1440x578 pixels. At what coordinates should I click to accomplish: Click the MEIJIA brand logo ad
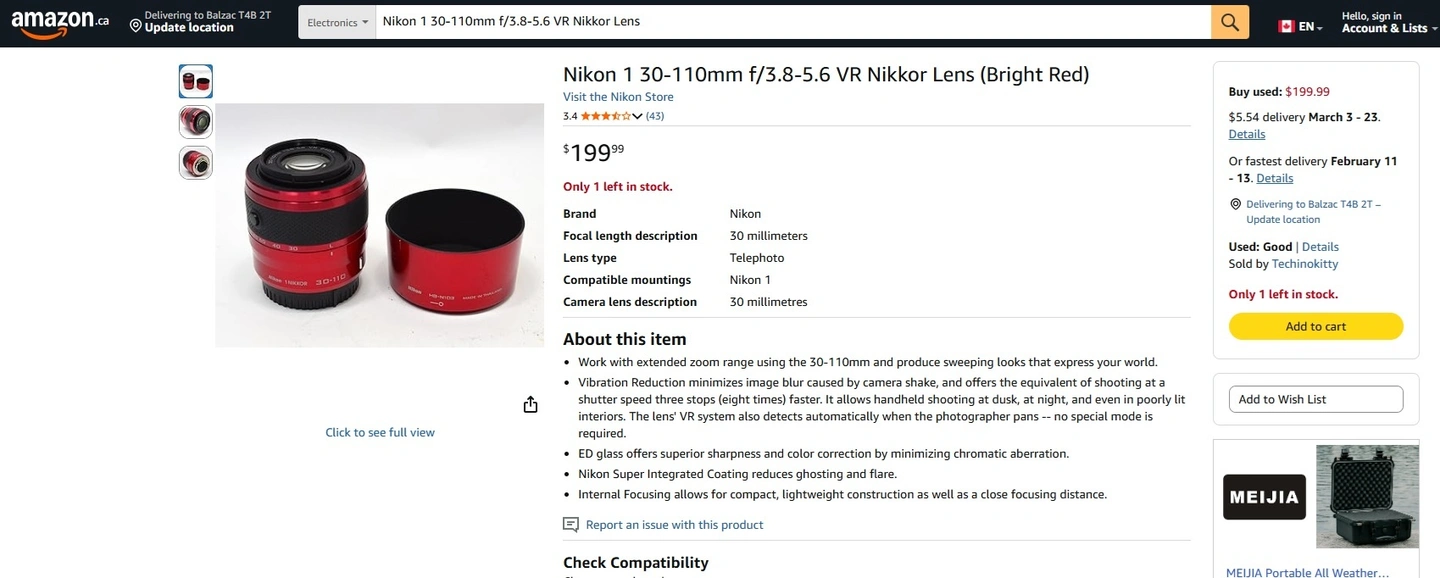click(1264, 497)
